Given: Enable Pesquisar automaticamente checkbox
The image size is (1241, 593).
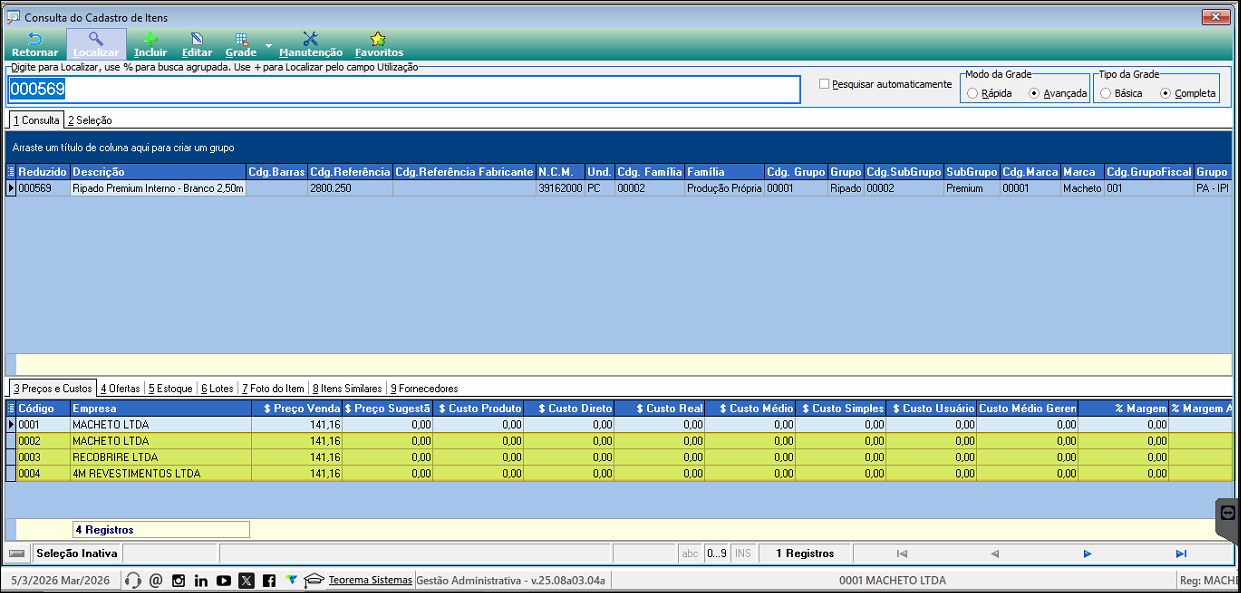Looking at the screenshot, I should coord(824,84).
